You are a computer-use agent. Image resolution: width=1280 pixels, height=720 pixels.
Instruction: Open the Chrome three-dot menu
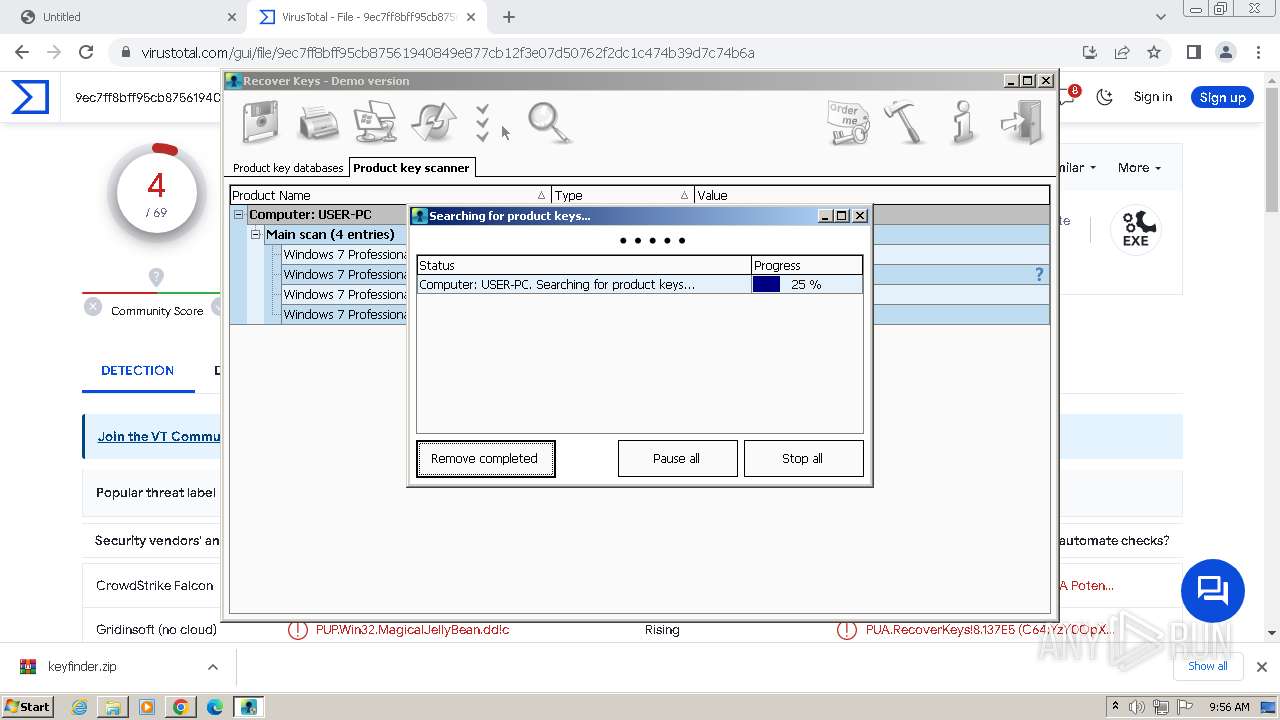tap(1257, 53)
